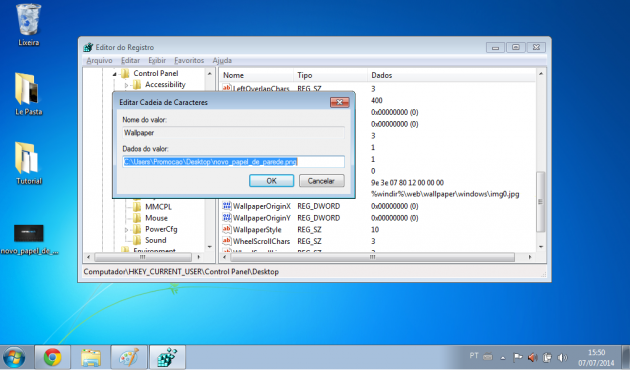Image resolution: width=630 pixels, height=370 pixels.
Task: Confirm the edit with OK button
Action: pyautogui.click(x=272, y=181)
